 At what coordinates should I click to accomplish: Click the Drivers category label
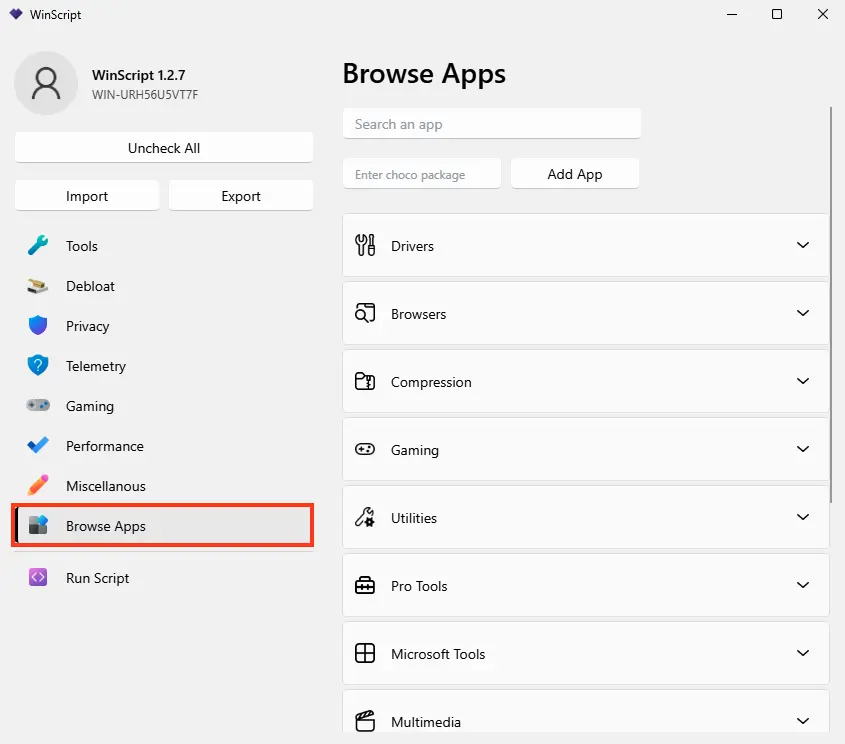[412, 246]
